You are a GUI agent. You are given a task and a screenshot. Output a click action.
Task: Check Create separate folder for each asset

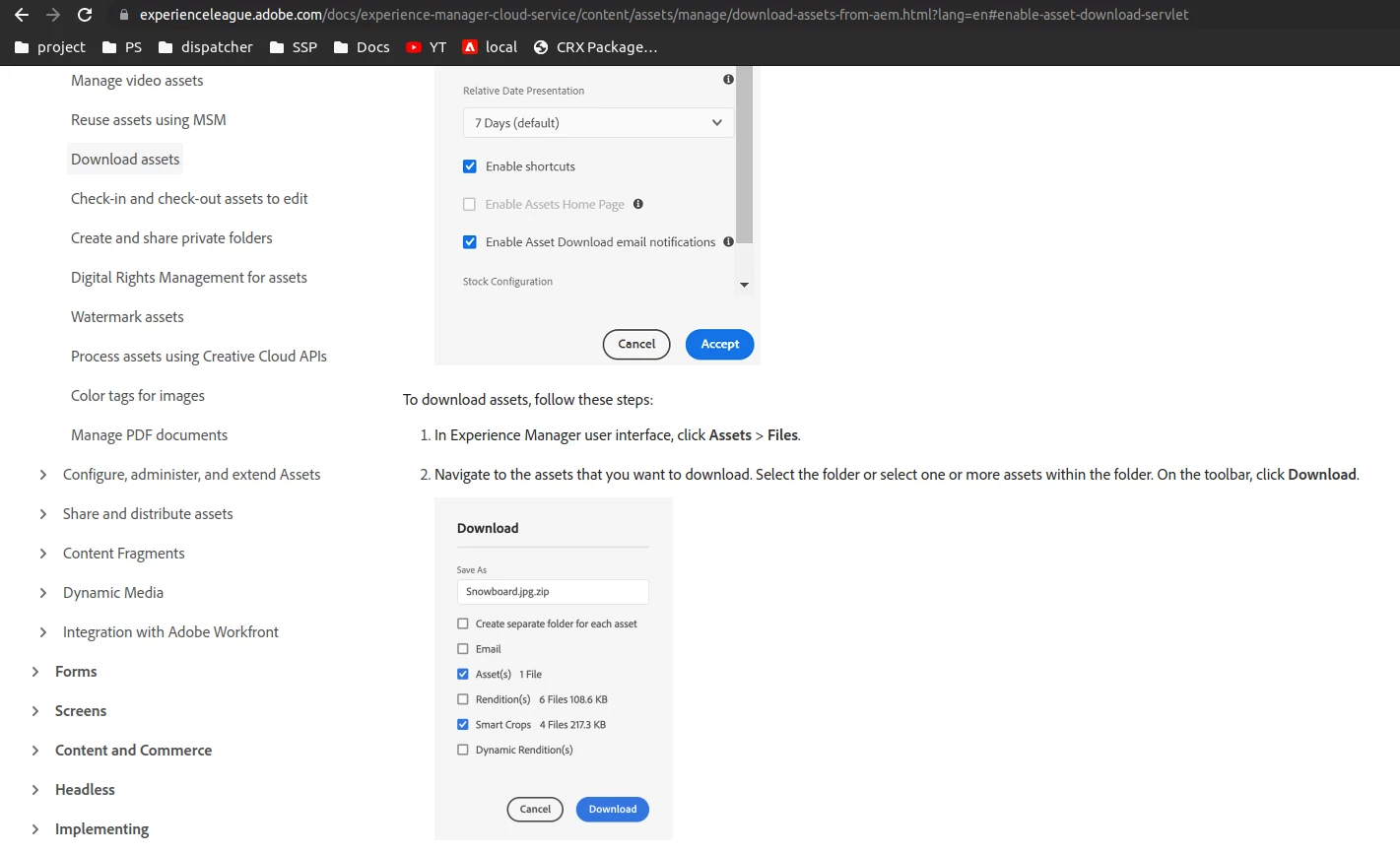tap(463, 623)
